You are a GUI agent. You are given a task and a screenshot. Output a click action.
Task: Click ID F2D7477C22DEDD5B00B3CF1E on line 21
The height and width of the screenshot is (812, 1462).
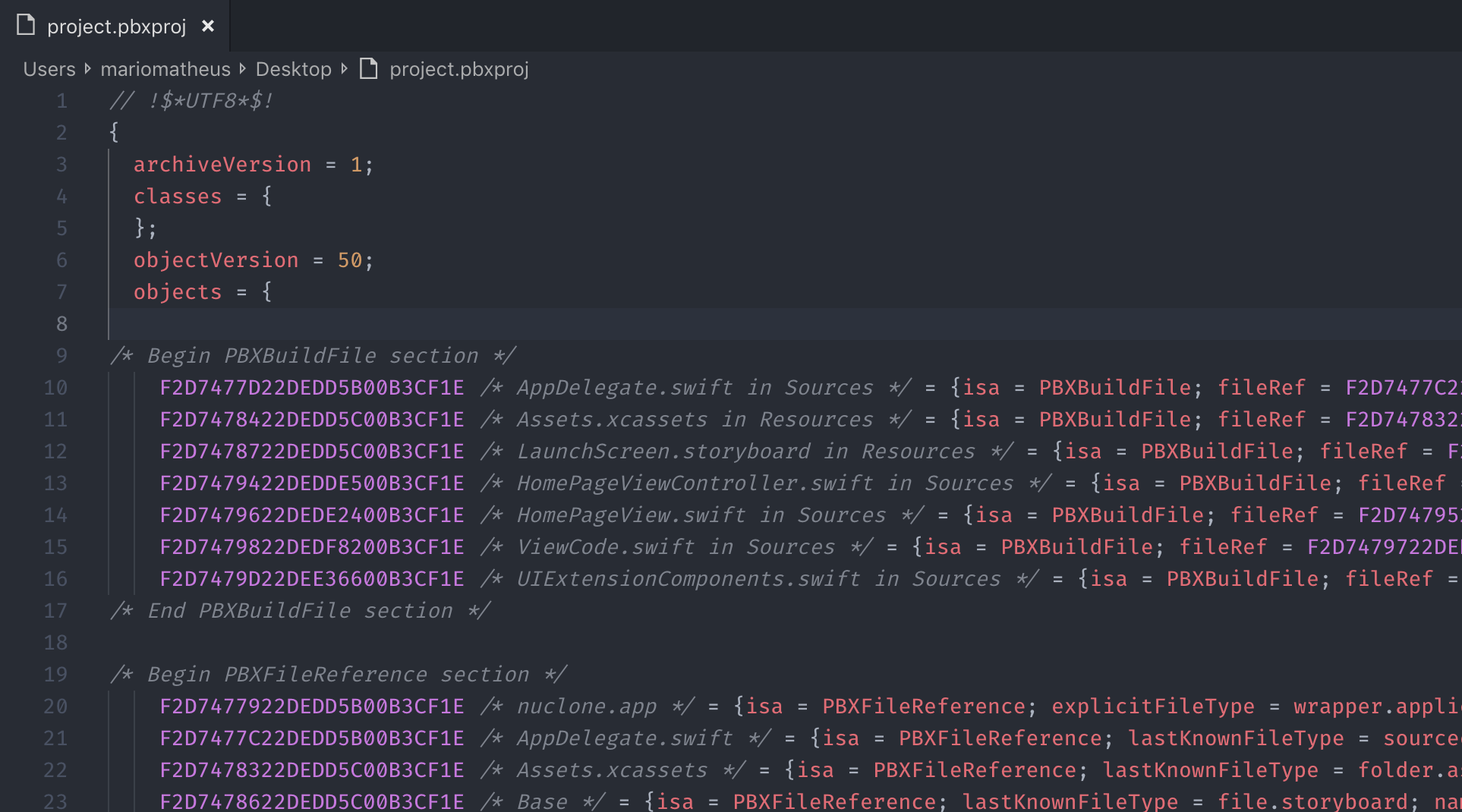(312, 738)
